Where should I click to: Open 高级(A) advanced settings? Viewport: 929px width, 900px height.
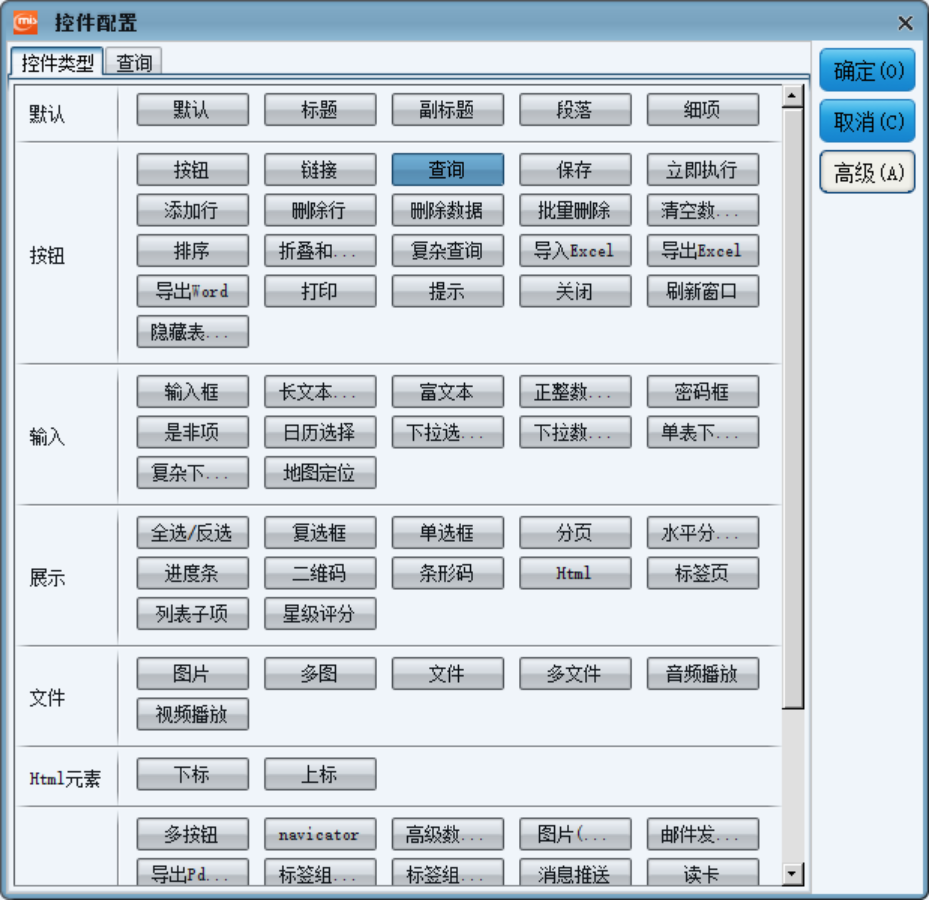[x=867, y=173]
